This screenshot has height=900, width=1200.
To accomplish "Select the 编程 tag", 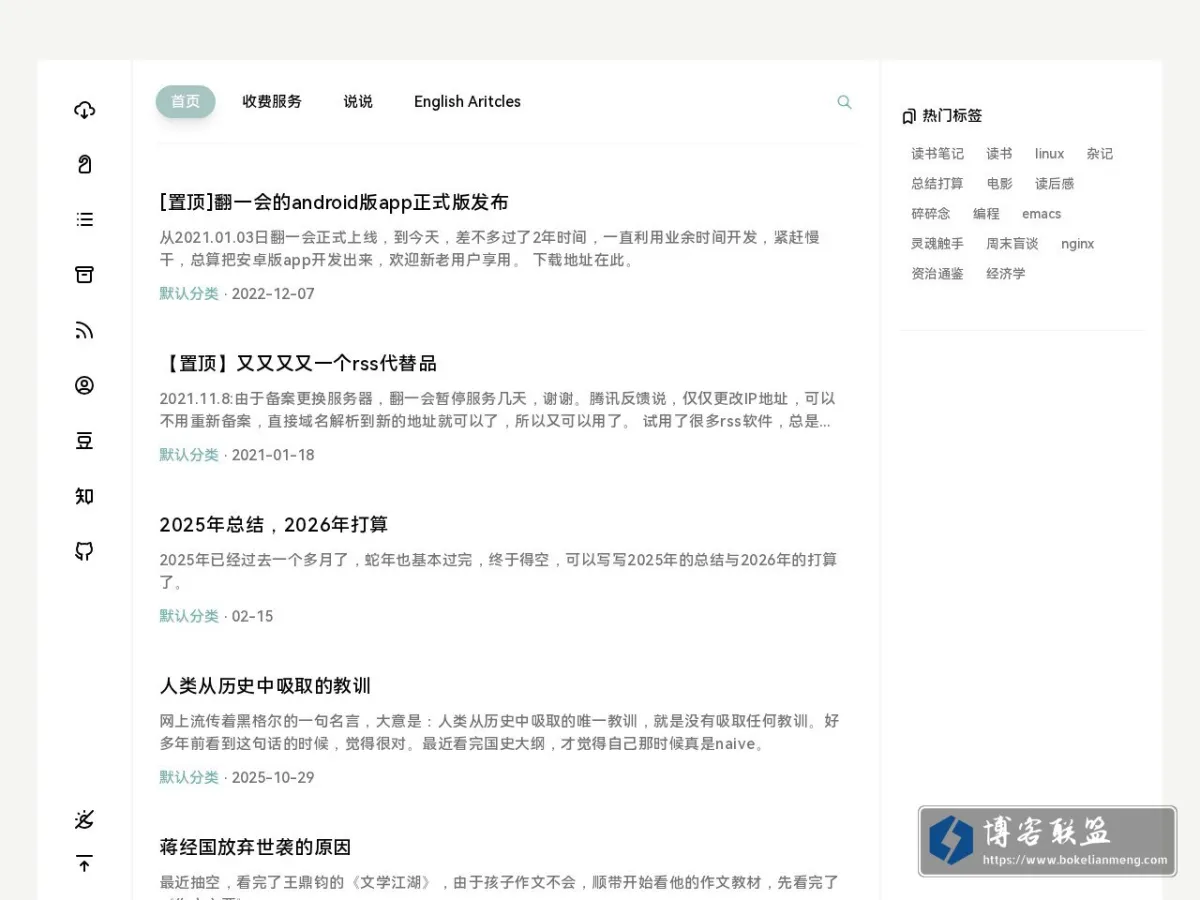I will click(x=986, y=214).
